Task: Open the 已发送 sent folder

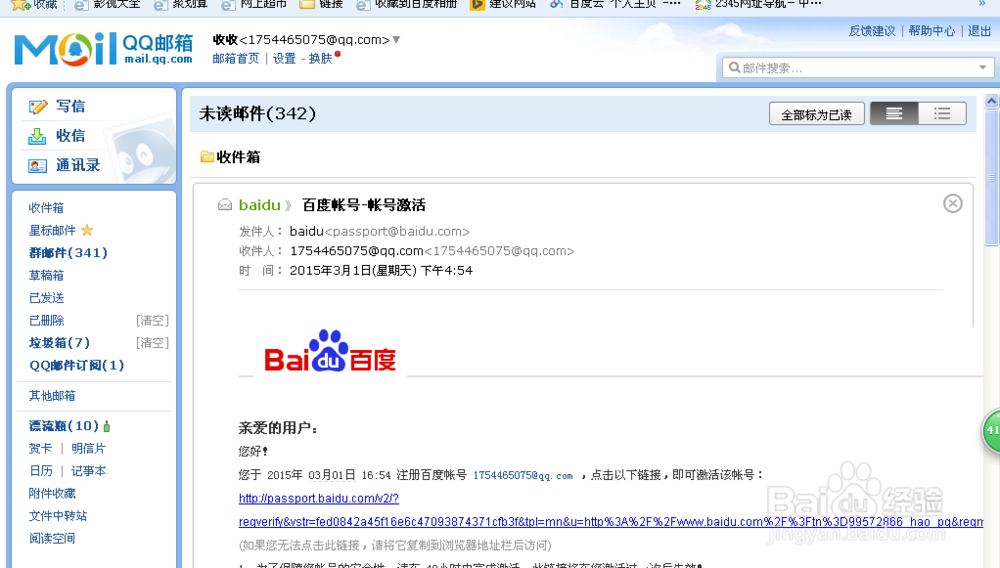Action: 46,298
